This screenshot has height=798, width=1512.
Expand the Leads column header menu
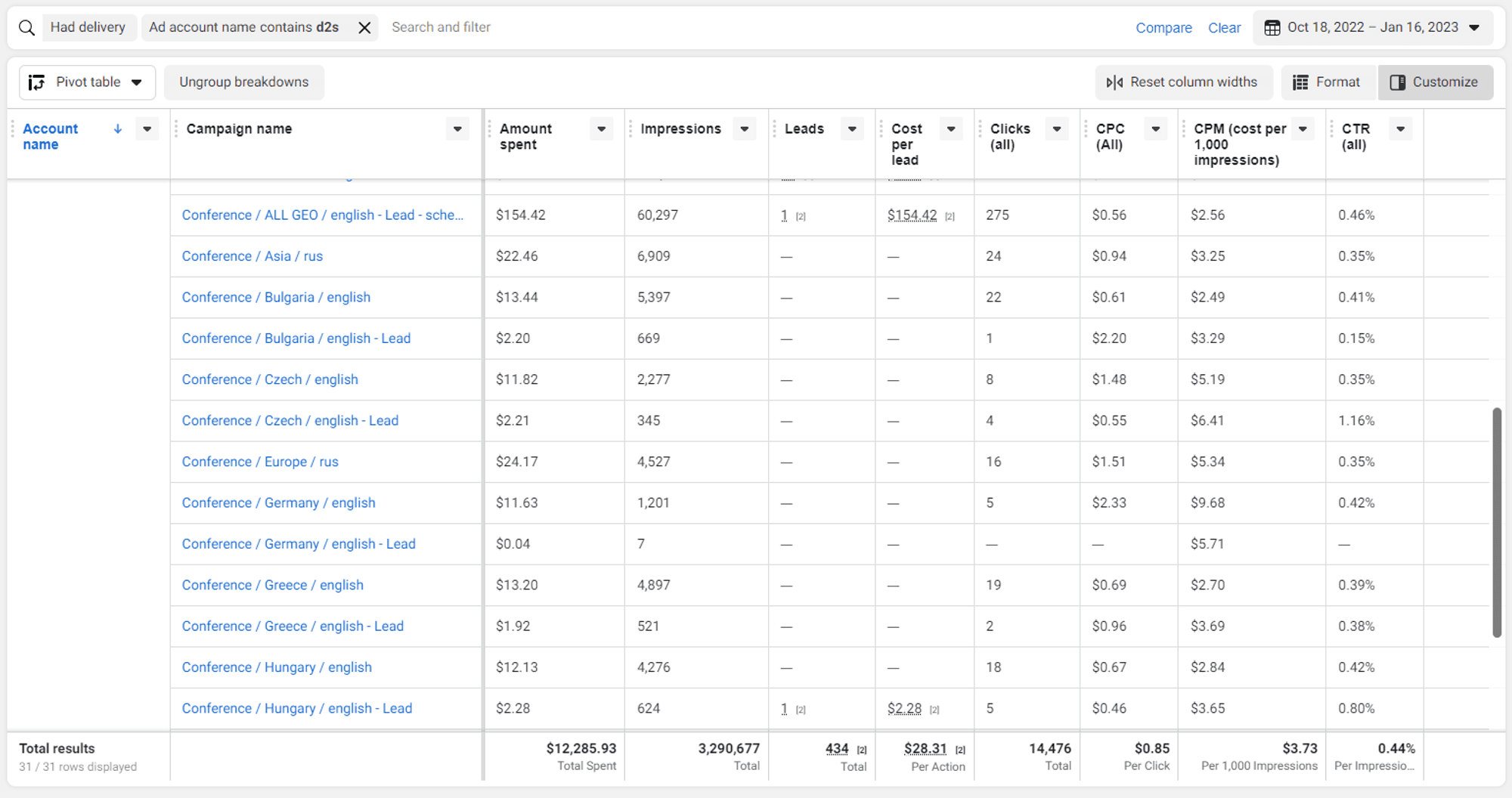851,128
